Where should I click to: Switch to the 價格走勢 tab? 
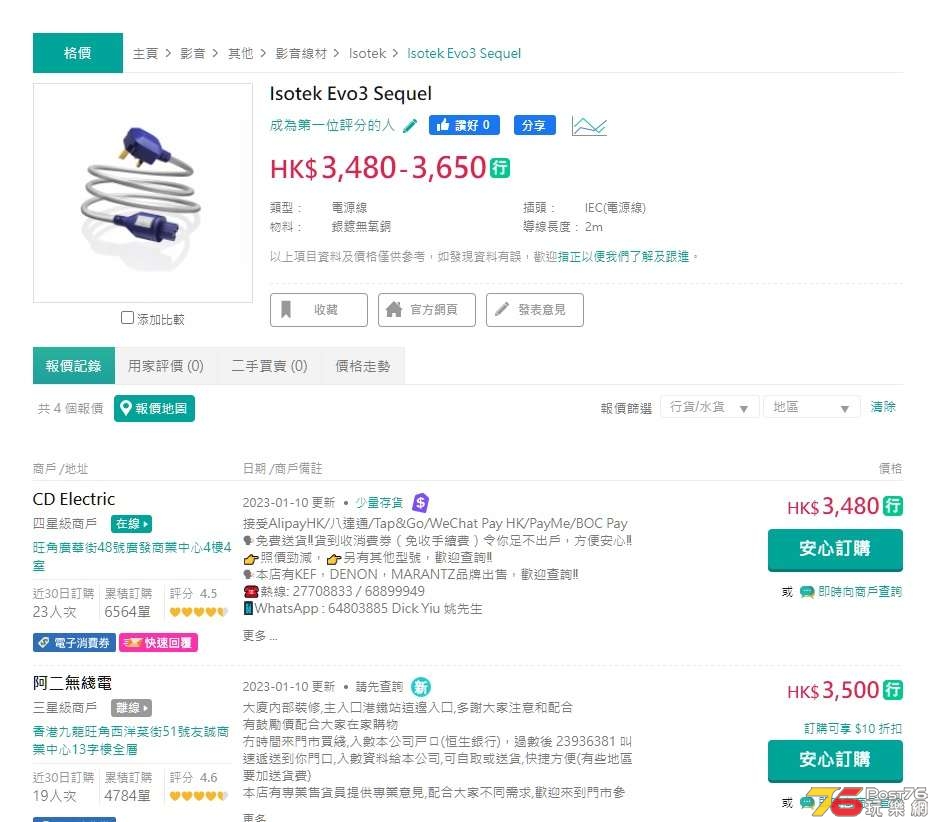[x=363, y=366]
